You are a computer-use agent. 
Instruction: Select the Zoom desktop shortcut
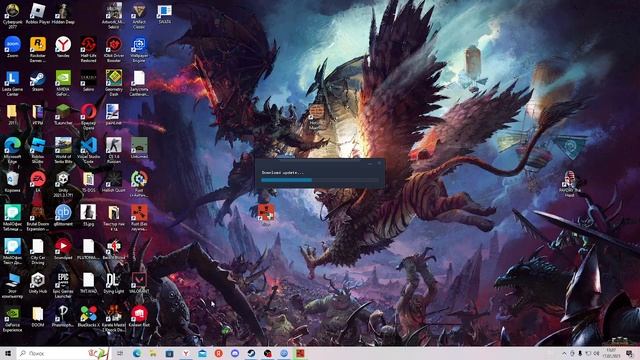click(x=12, y=47)
